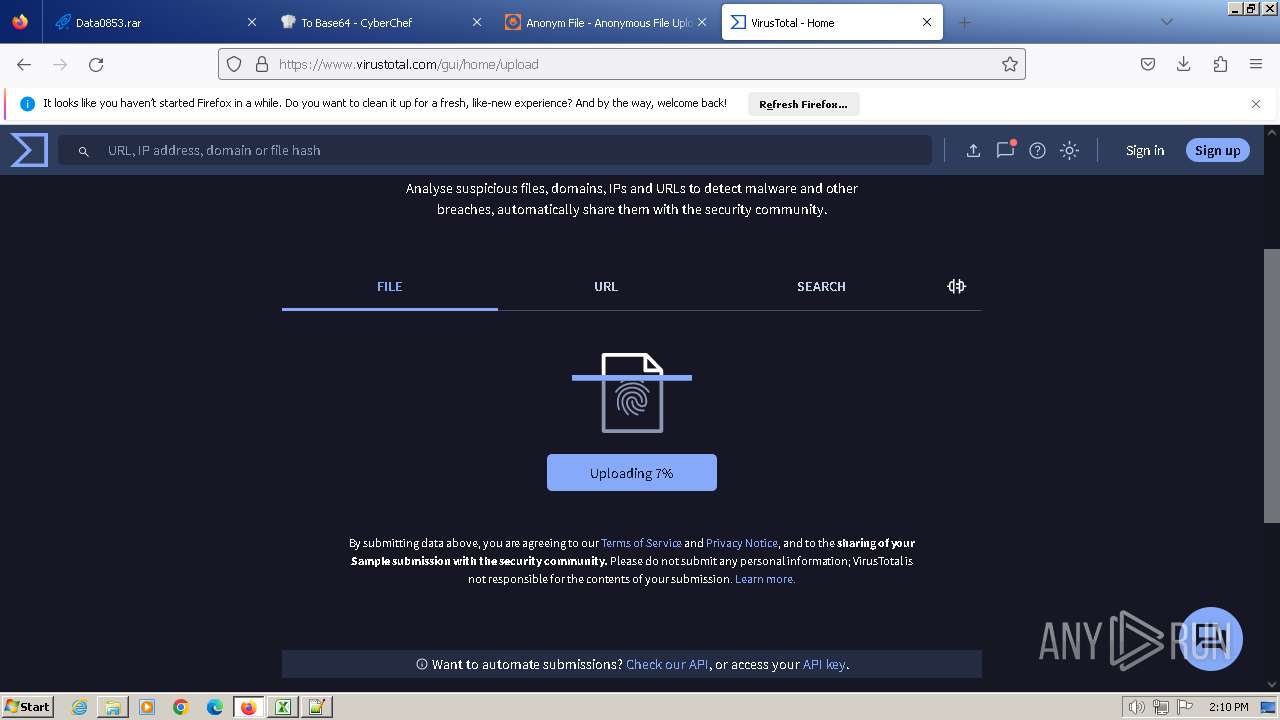Open the Pocket save icon
This screenshot has height=720, width=1280.
(1148, 64)
